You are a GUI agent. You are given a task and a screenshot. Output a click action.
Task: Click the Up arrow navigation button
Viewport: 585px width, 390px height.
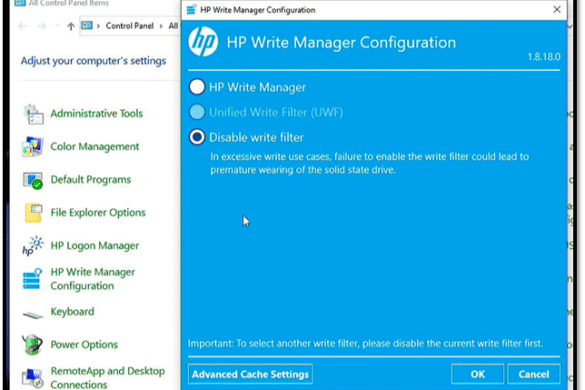(x=71, y=26)
